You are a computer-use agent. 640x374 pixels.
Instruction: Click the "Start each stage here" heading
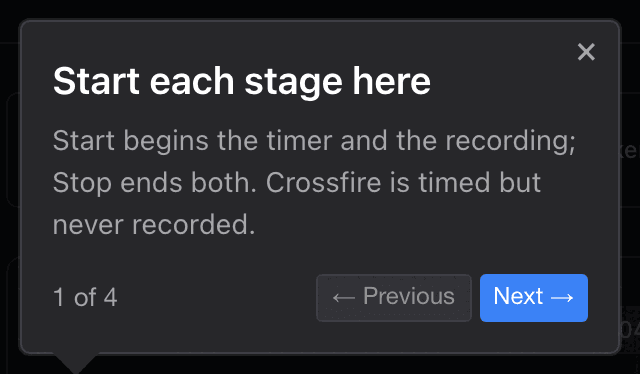click(242, 81)
